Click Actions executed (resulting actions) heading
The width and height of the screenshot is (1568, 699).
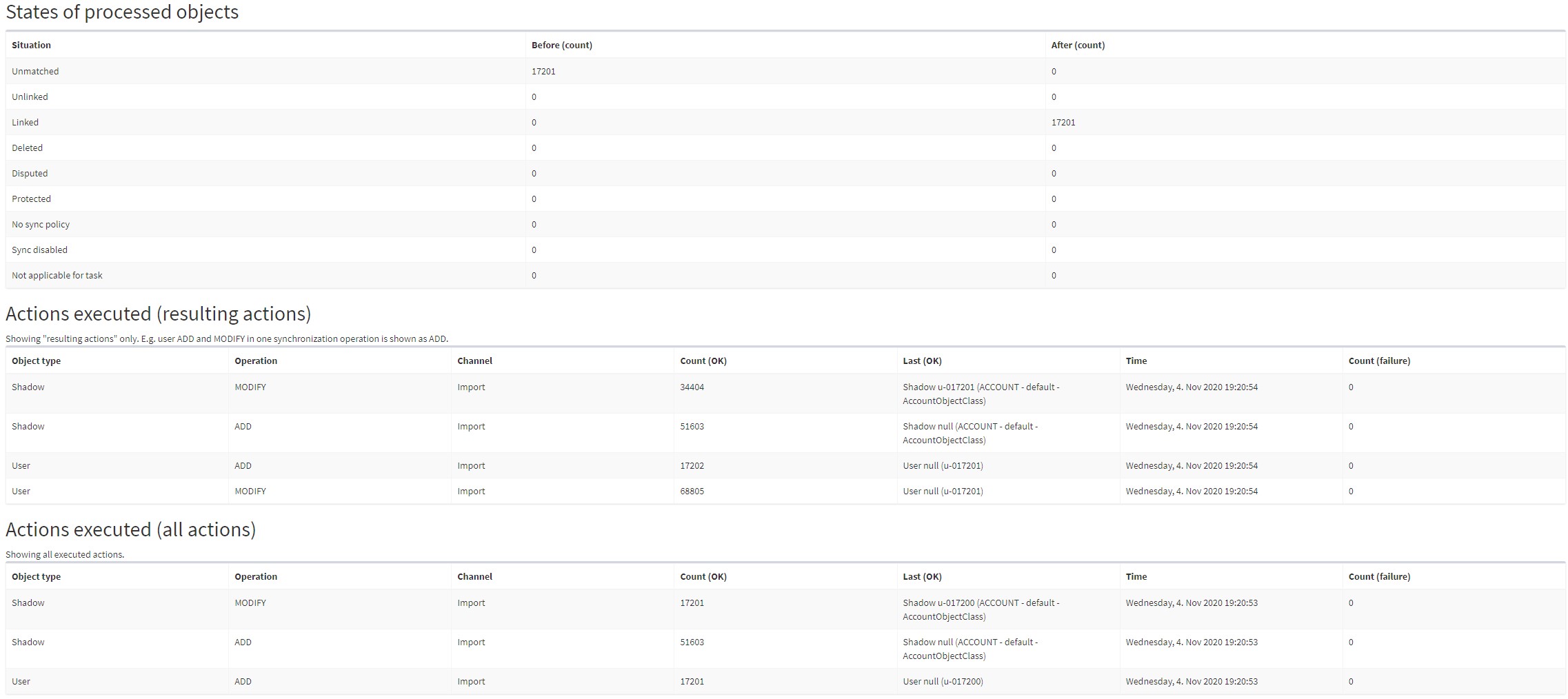tap(158, 314)
